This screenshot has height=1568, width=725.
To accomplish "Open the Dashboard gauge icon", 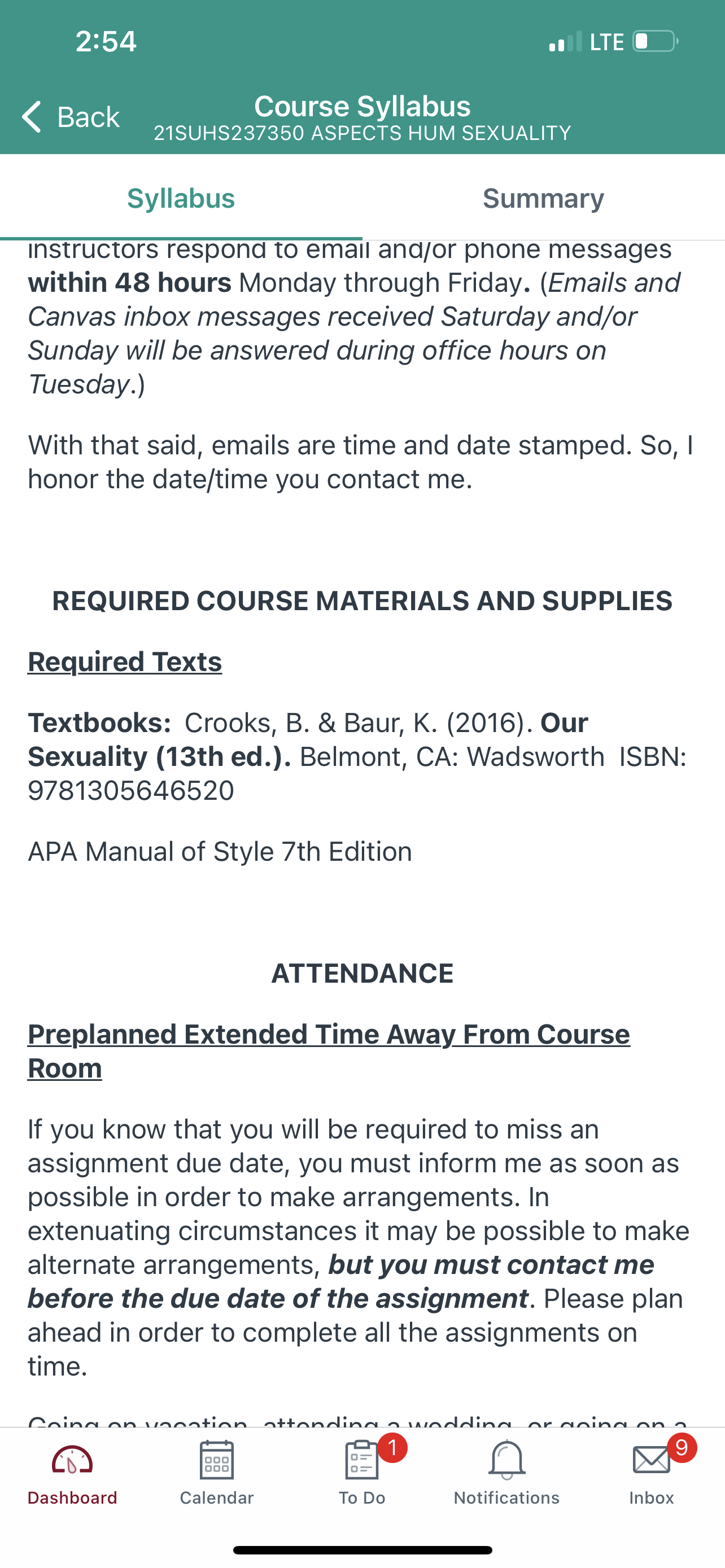I will pyautogui.click(x=72, y=1459).
